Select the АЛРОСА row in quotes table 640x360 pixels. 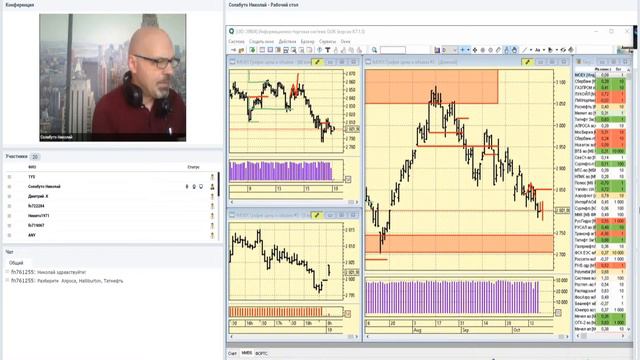pos(600,126)
